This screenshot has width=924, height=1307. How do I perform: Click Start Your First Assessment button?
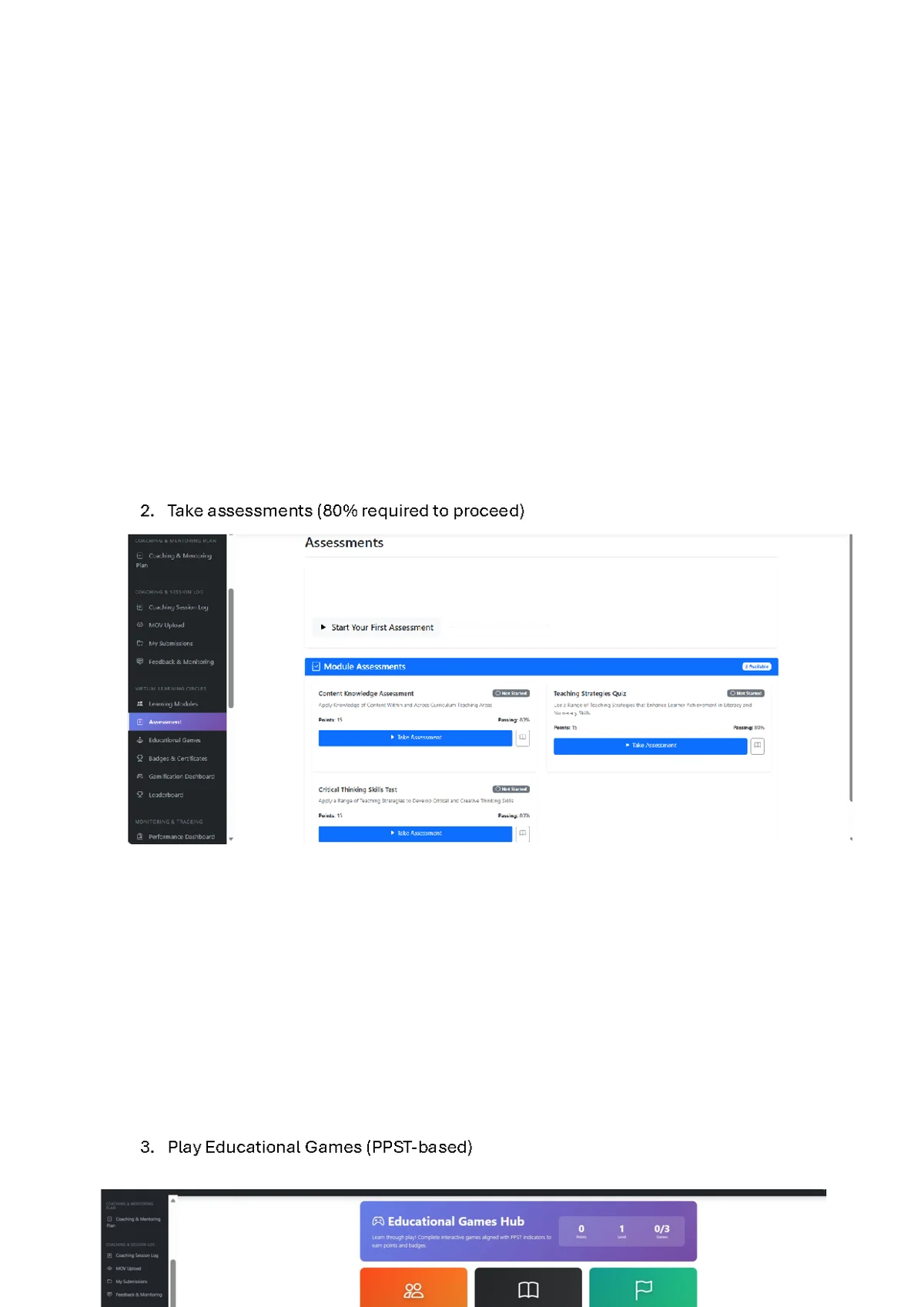(x=377, y=628)
